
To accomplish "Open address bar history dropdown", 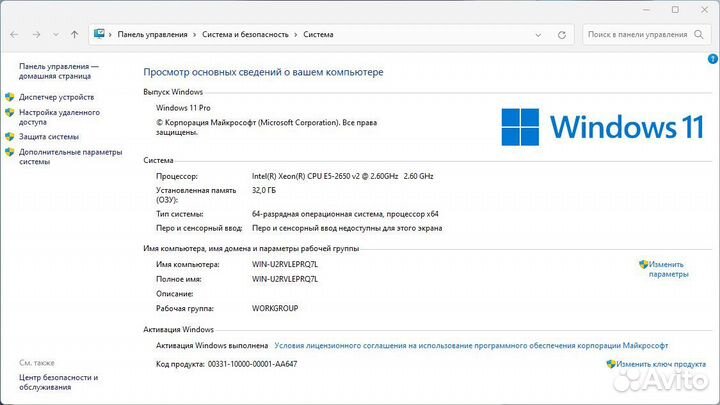I will pos(538,35).
